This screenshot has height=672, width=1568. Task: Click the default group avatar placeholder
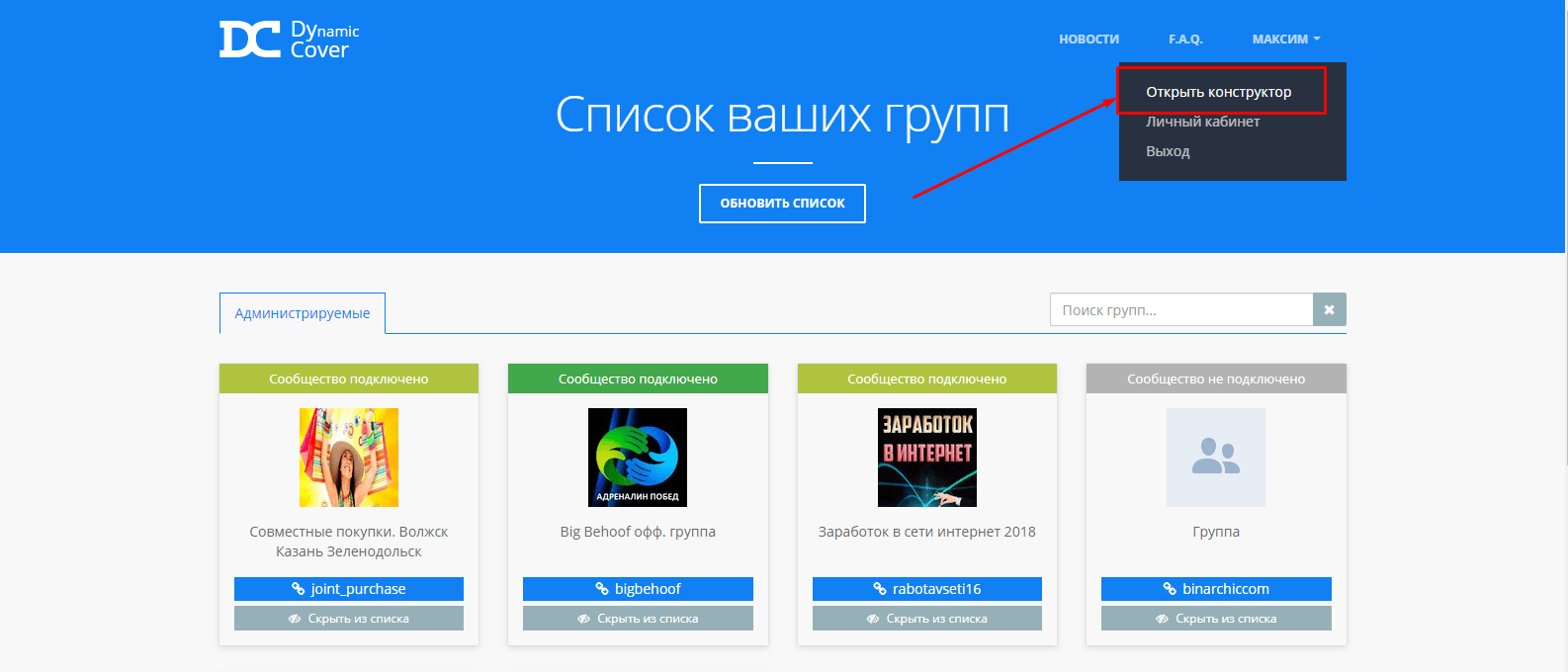point(1215,458)
